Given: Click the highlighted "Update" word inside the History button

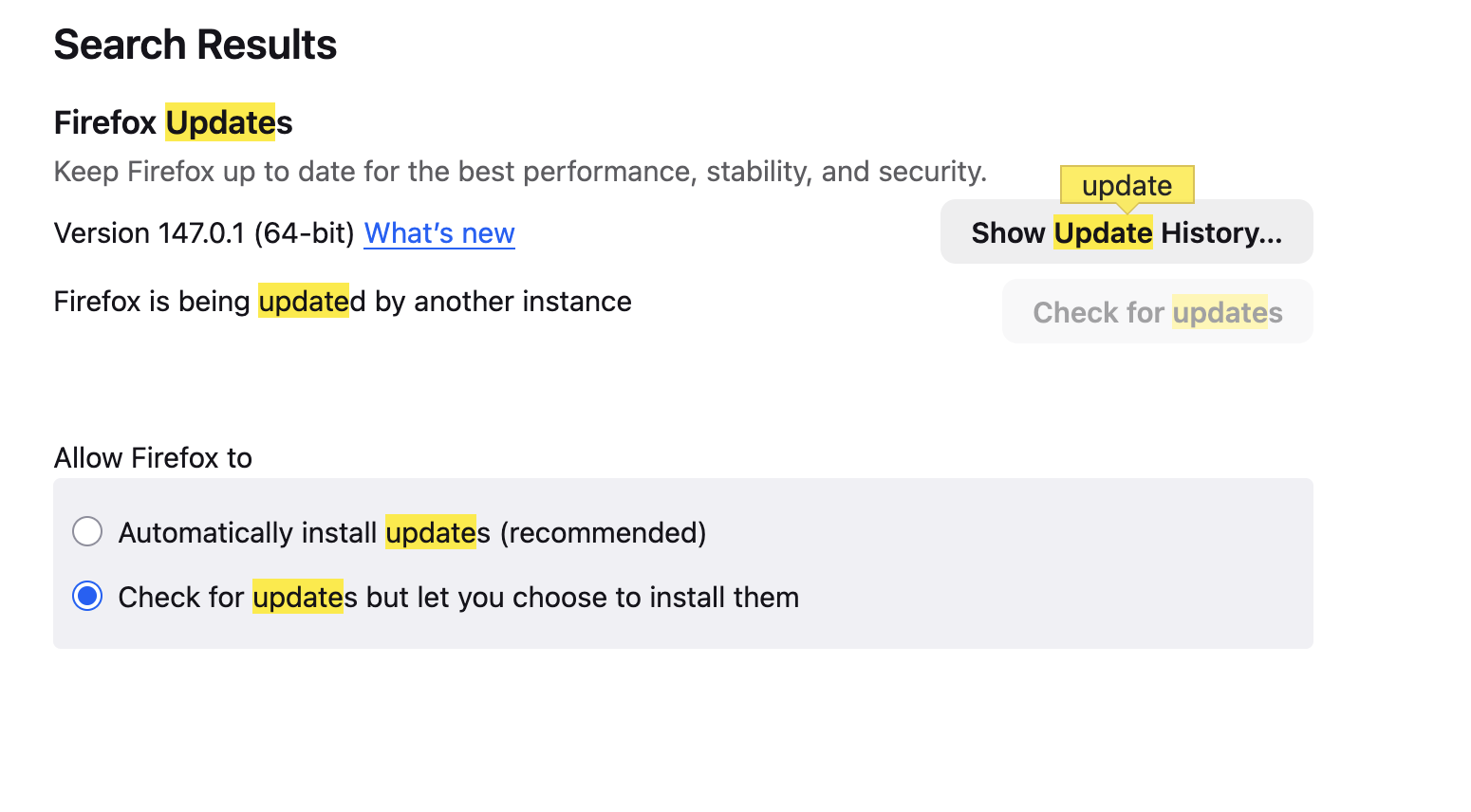Looking at the screenshot, I should [1103, 233].
